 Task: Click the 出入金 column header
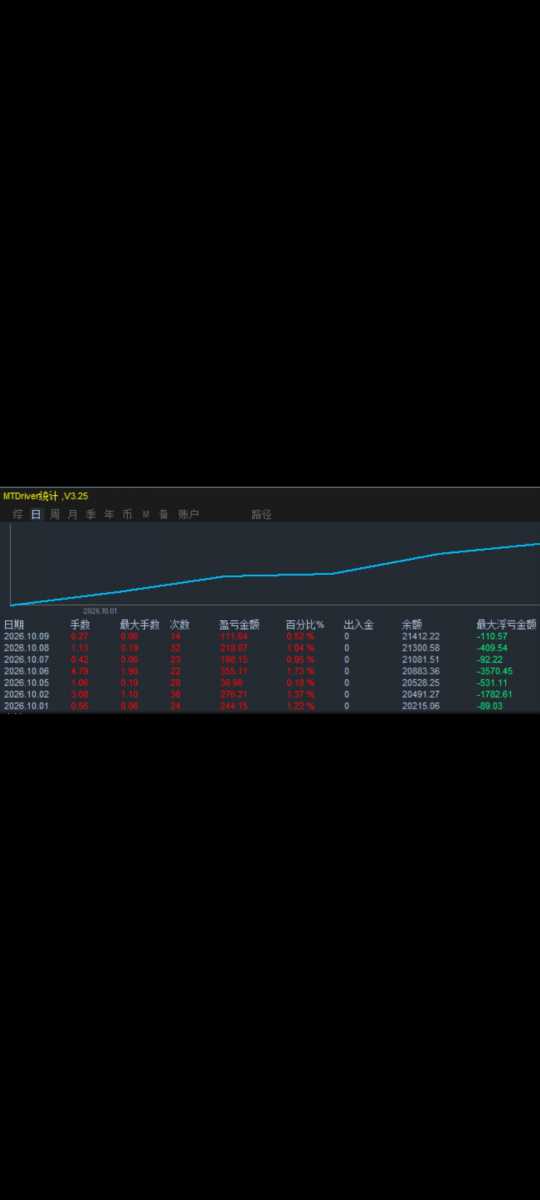pos(358,624)
